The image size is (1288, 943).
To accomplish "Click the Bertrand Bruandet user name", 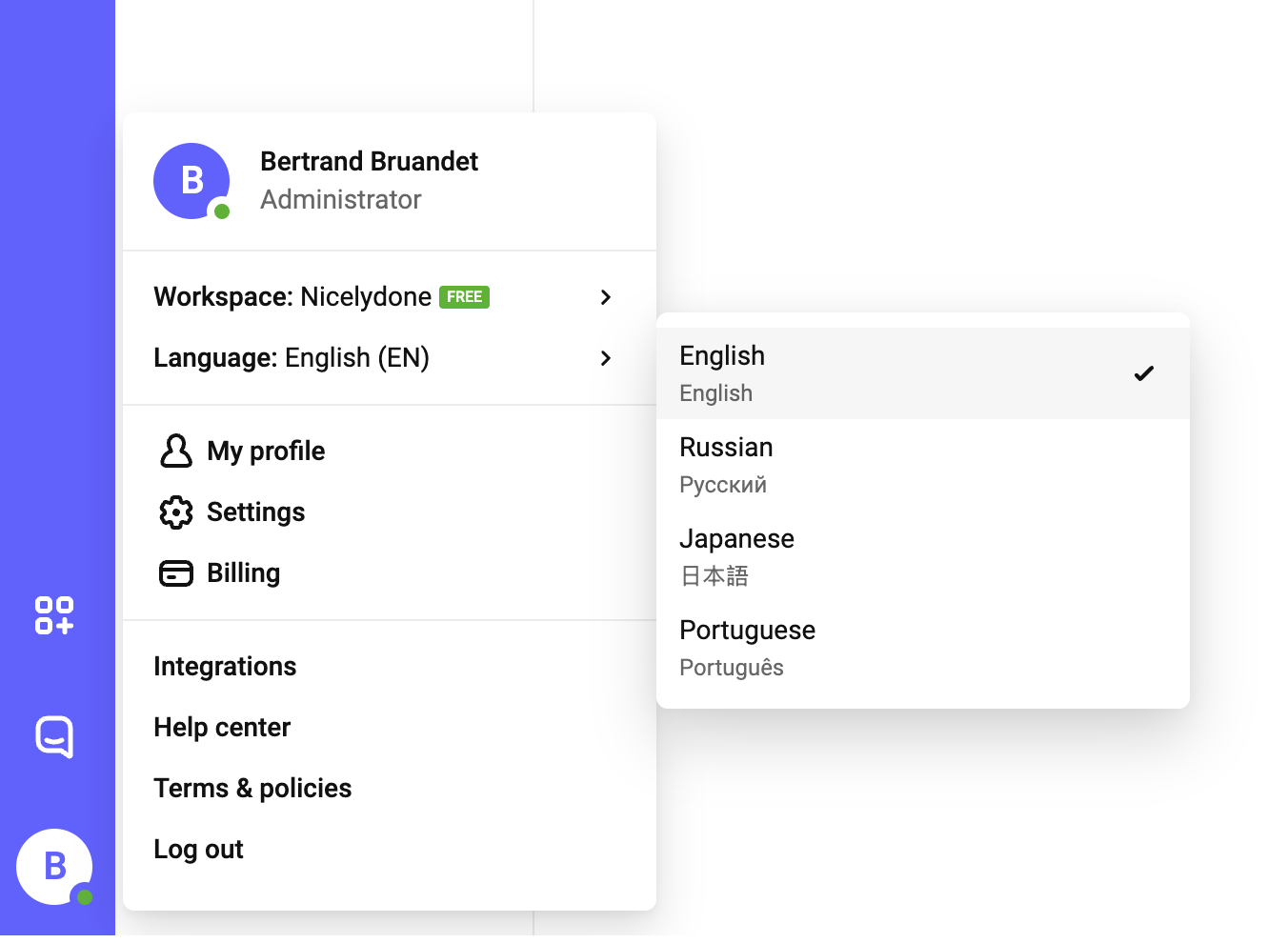I will coord(369,162).
